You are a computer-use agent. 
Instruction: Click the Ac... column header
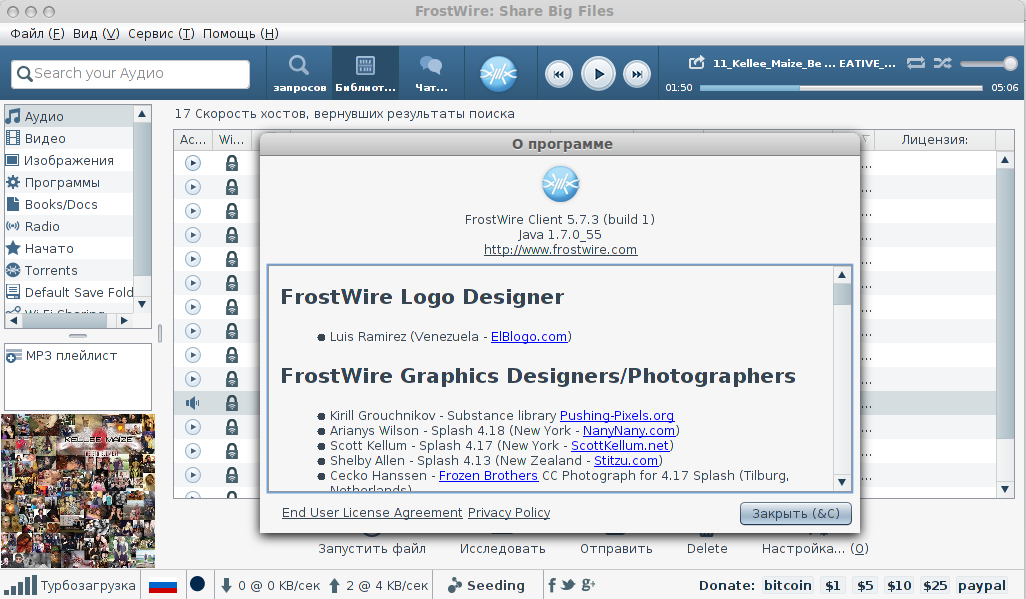point(193,139)
